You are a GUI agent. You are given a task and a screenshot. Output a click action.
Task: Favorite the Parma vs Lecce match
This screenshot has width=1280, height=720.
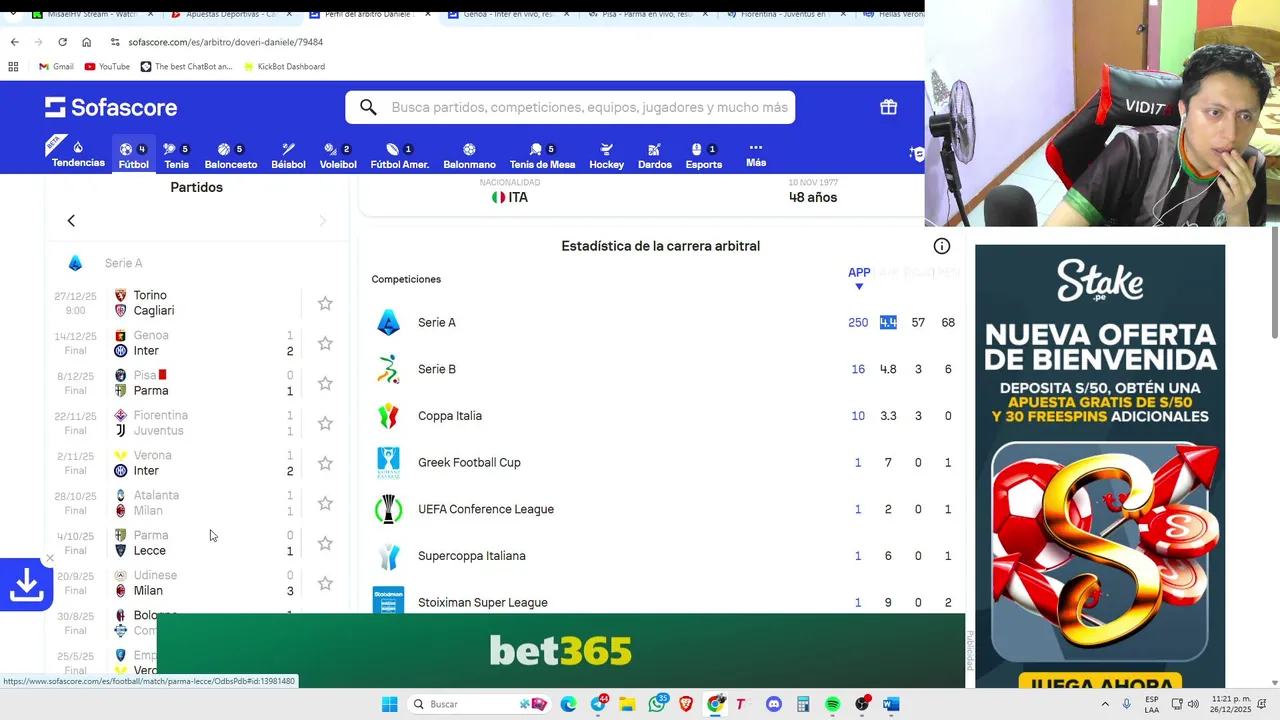coord(325,543)
